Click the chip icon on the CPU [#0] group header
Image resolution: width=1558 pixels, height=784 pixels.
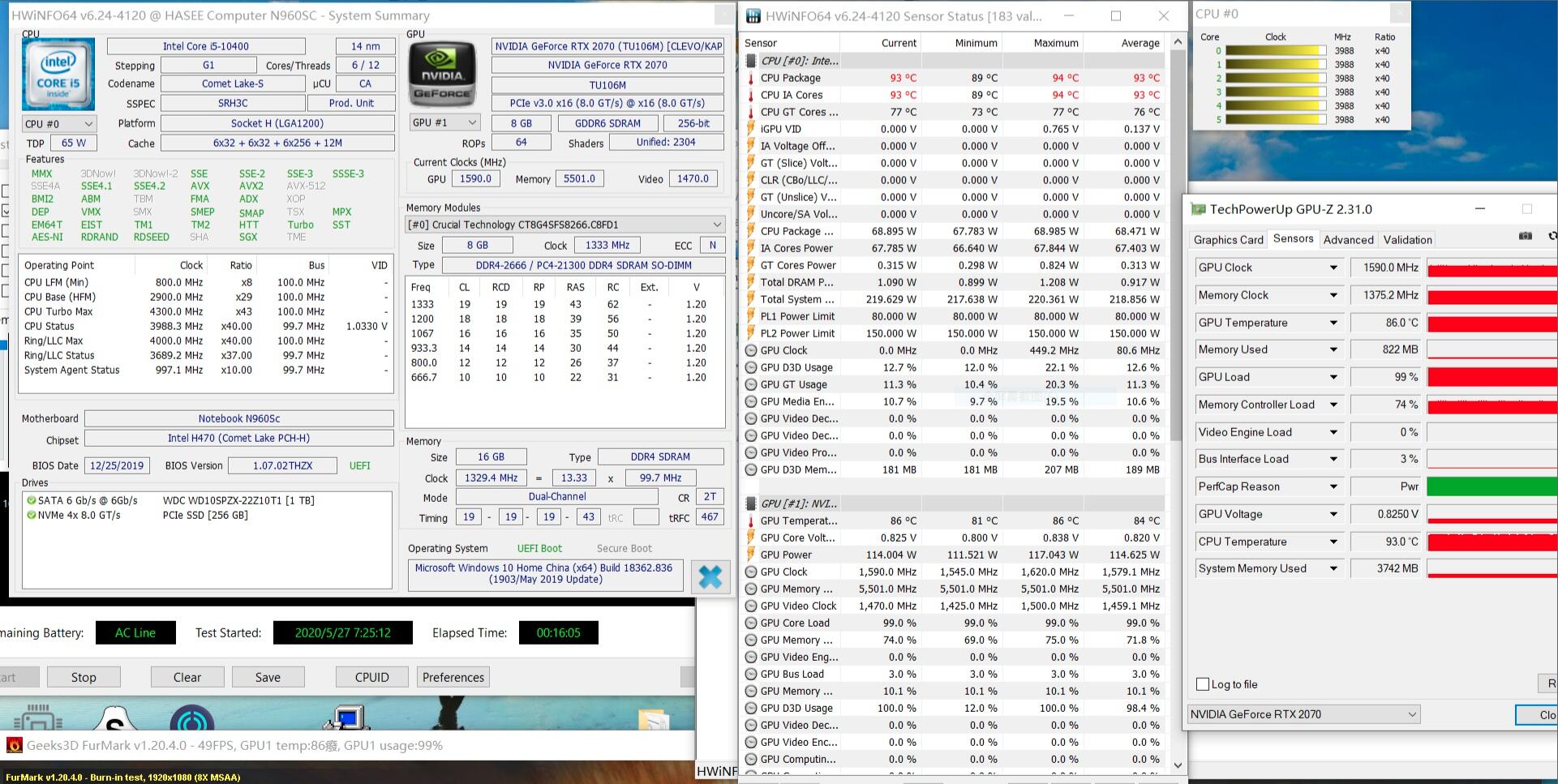tap(751, 61)
